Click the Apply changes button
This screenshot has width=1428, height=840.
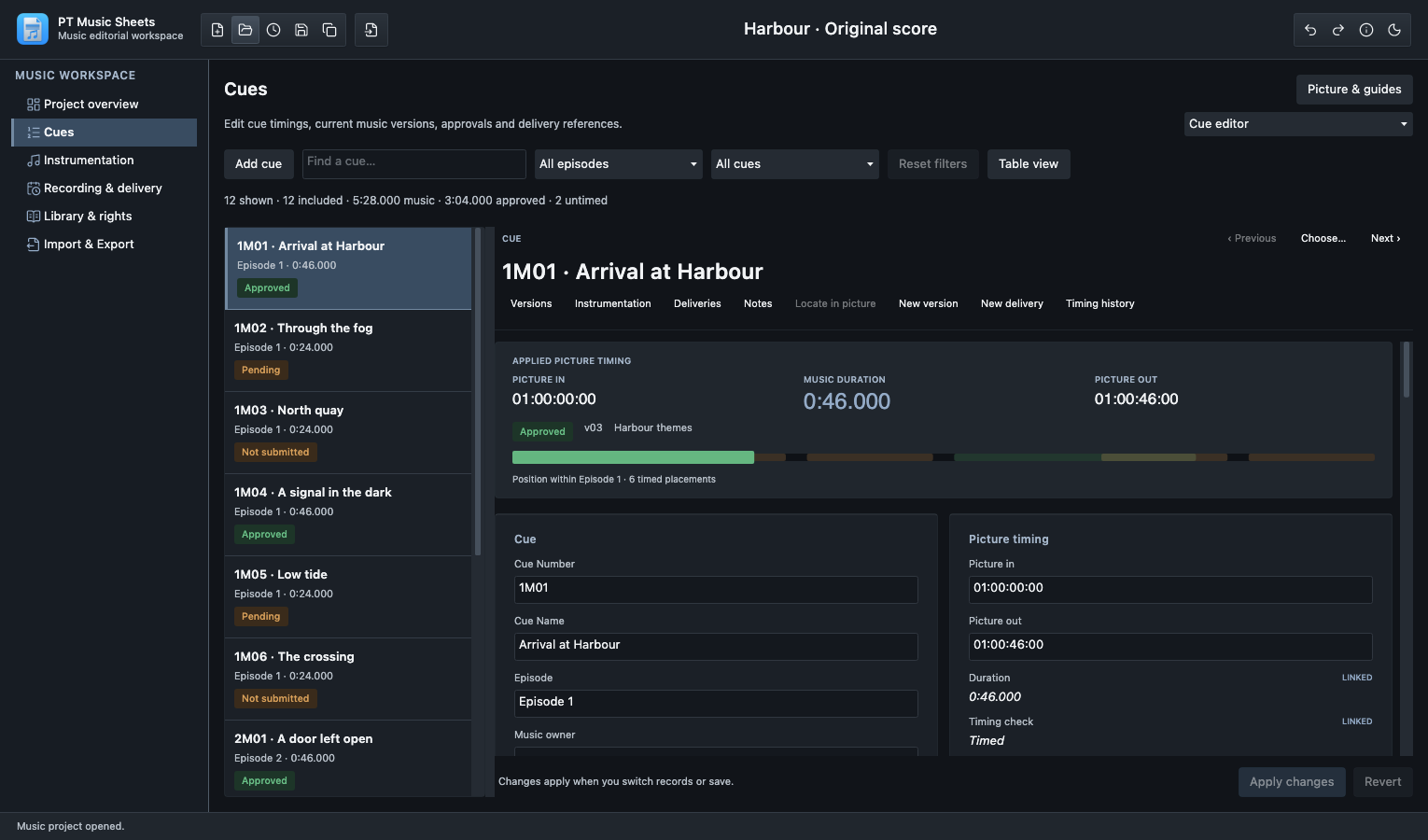[1292, 782]
